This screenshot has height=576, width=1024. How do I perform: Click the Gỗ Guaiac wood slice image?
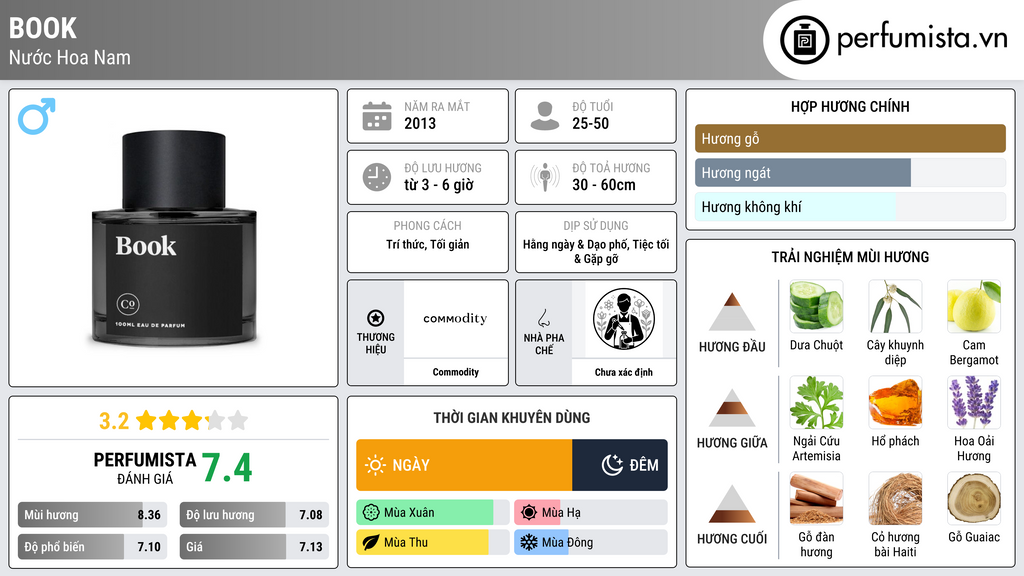click(x=974, y=498)
